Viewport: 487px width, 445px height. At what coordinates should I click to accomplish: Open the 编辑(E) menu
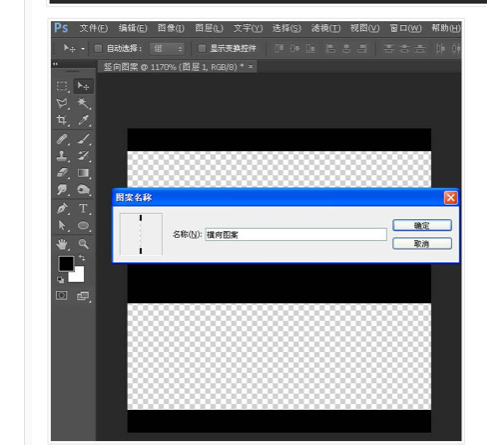click(x=133, y=28)
